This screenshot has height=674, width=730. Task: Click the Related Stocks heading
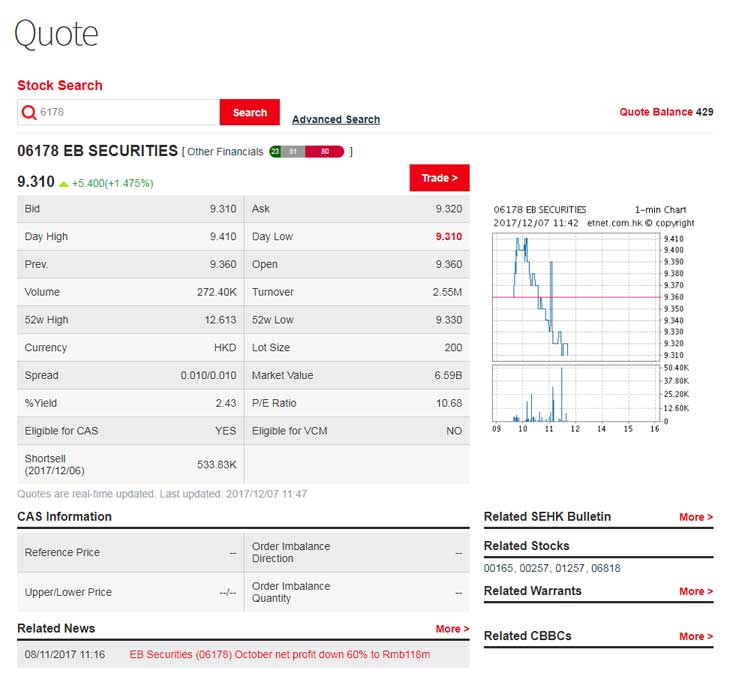[x=527, y=546]
